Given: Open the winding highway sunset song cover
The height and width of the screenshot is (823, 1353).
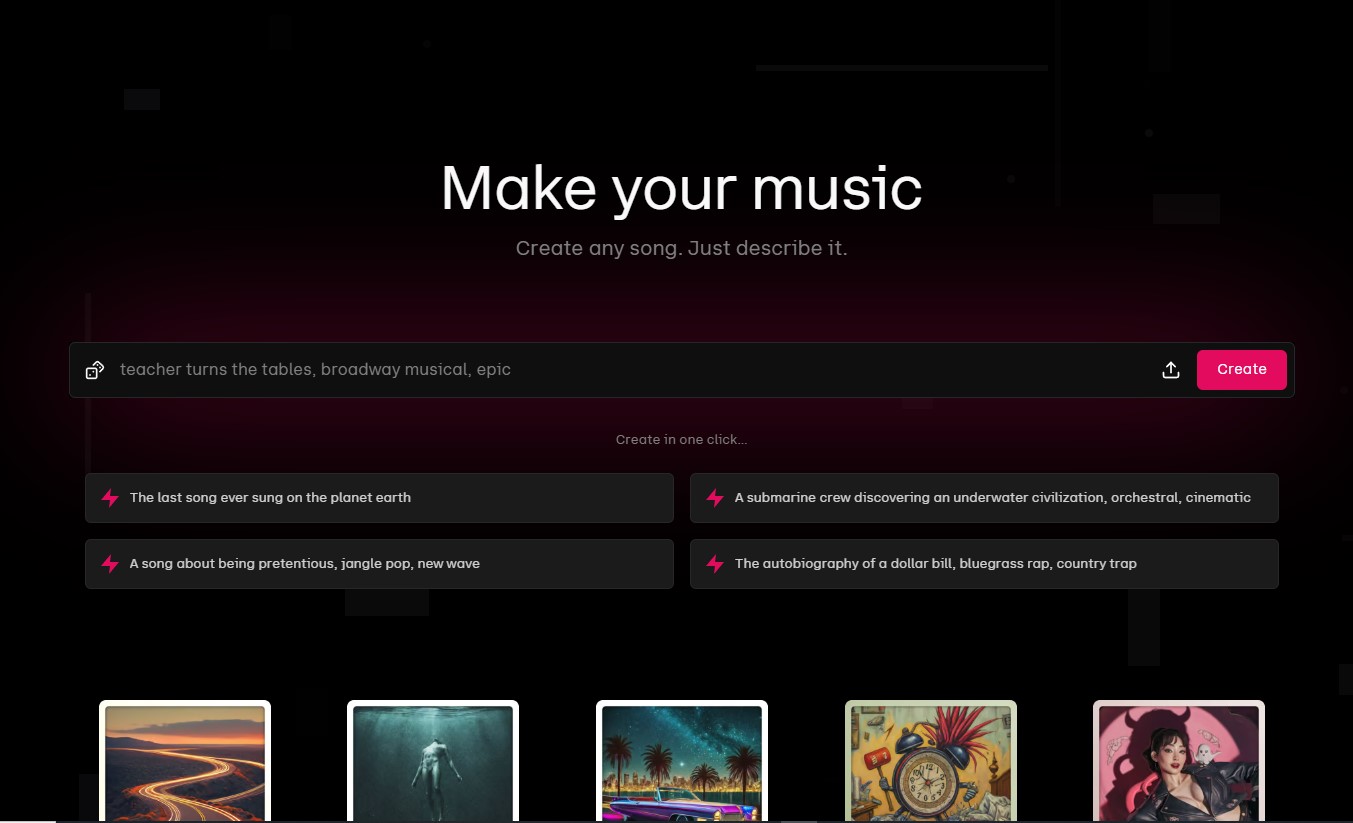Looking at the screenshot, I should 185,761.
